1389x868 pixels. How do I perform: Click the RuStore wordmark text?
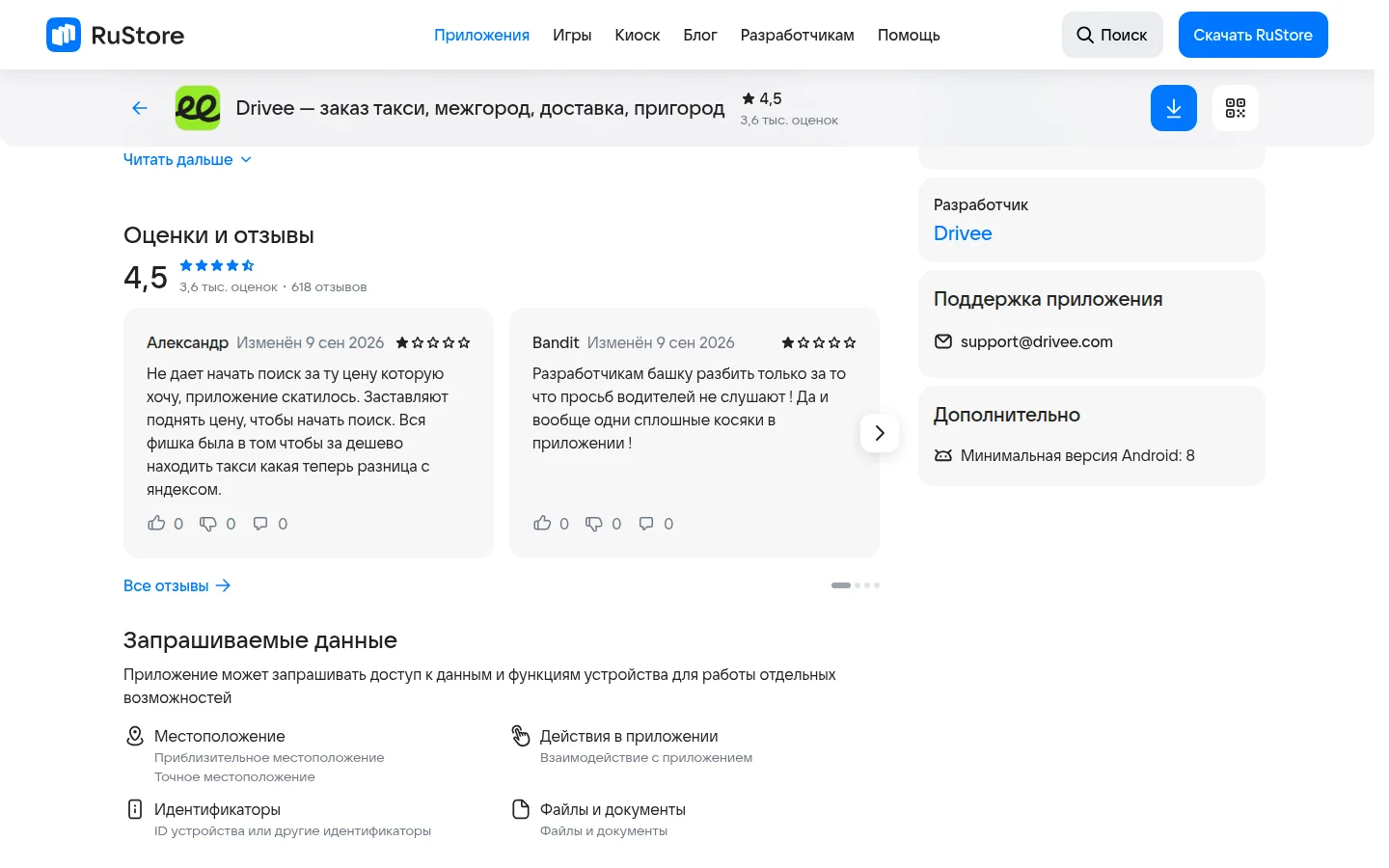pyautogui.click(x=137, y=35)
